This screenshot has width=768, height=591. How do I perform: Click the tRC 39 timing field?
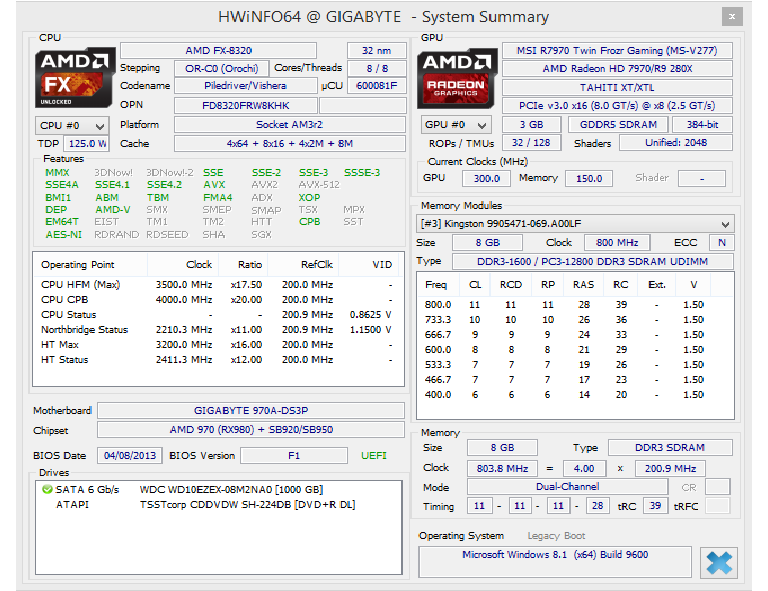(655, 505)
